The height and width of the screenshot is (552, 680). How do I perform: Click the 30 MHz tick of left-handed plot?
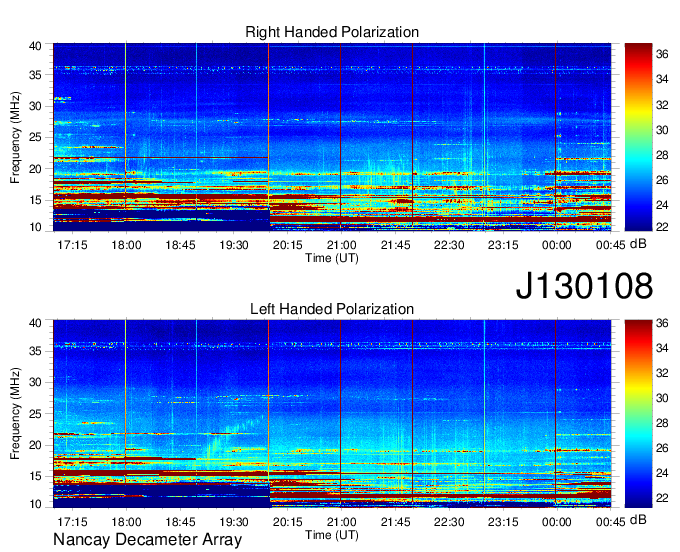click(35, 382)
